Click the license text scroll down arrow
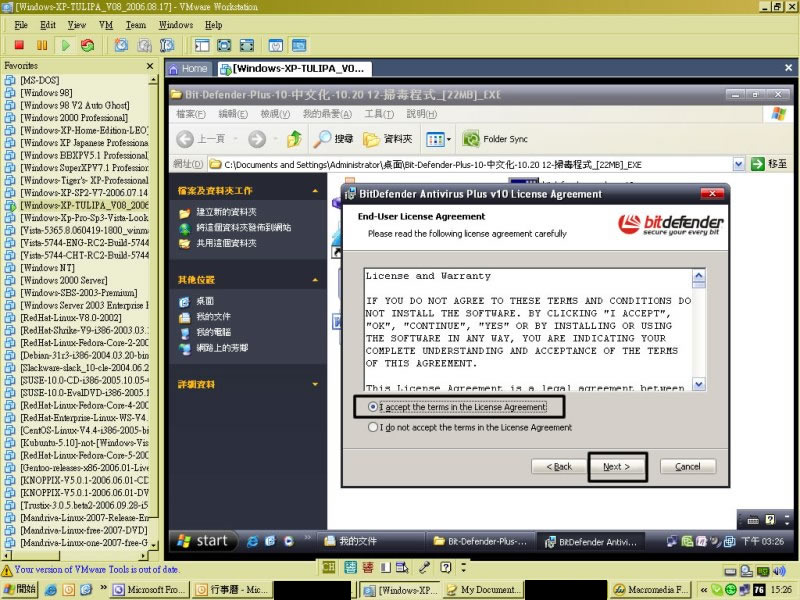This screenshot has width=800, height=600. [x=698, y=384]
